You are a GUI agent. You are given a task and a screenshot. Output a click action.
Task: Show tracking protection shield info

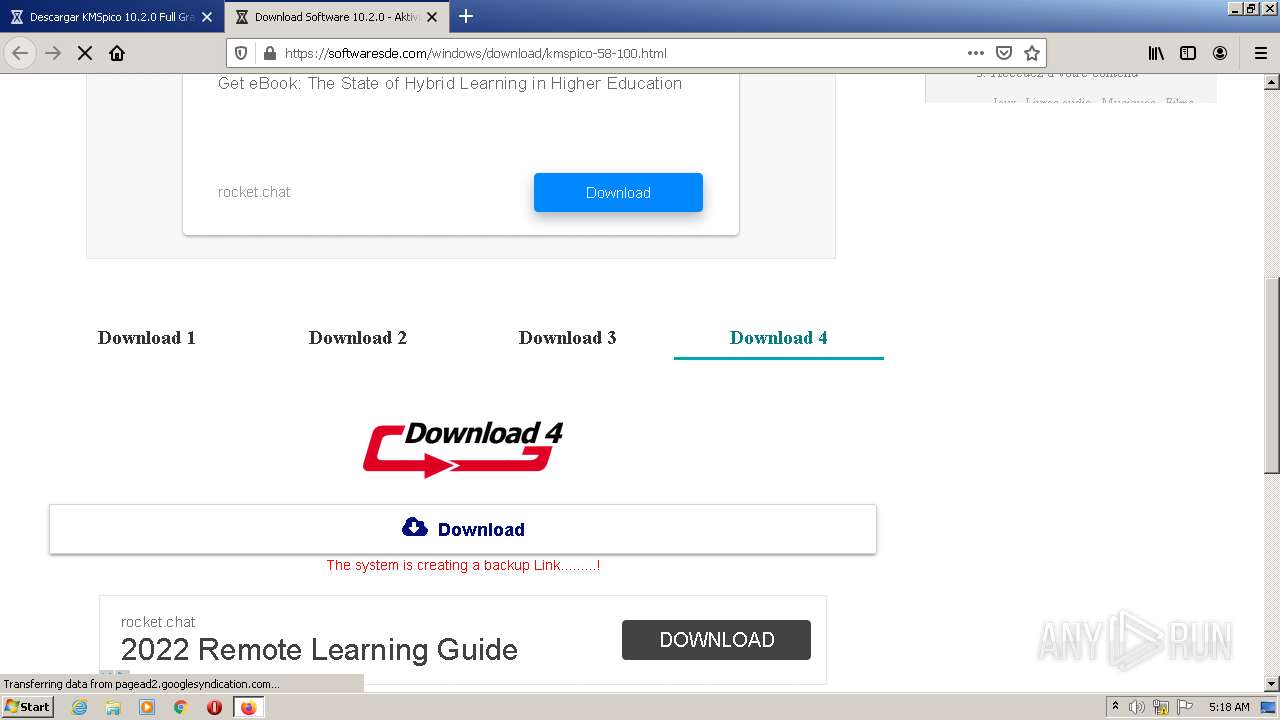[241, 53]
